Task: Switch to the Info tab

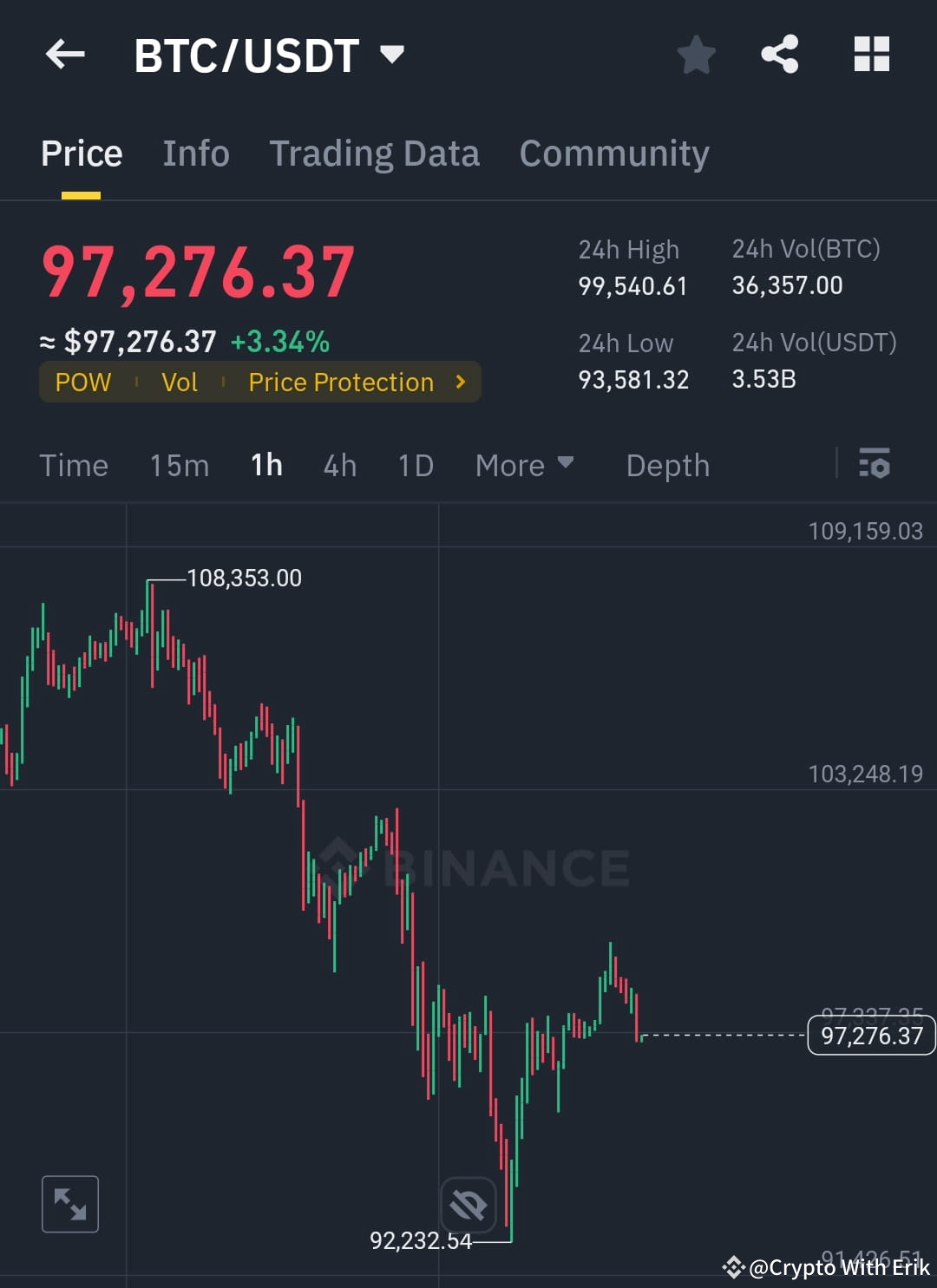Action: 195,153
